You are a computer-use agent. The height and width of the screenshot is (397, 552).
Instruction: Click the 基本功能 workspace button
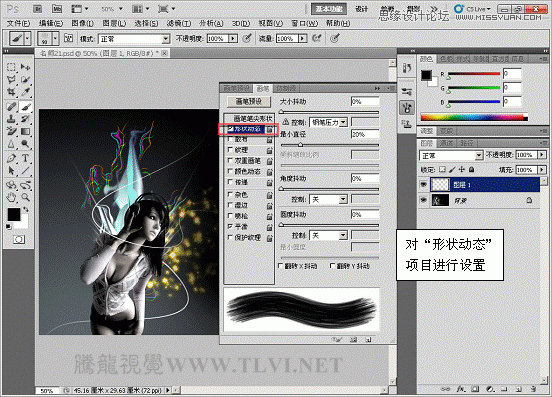click(329, 9)
